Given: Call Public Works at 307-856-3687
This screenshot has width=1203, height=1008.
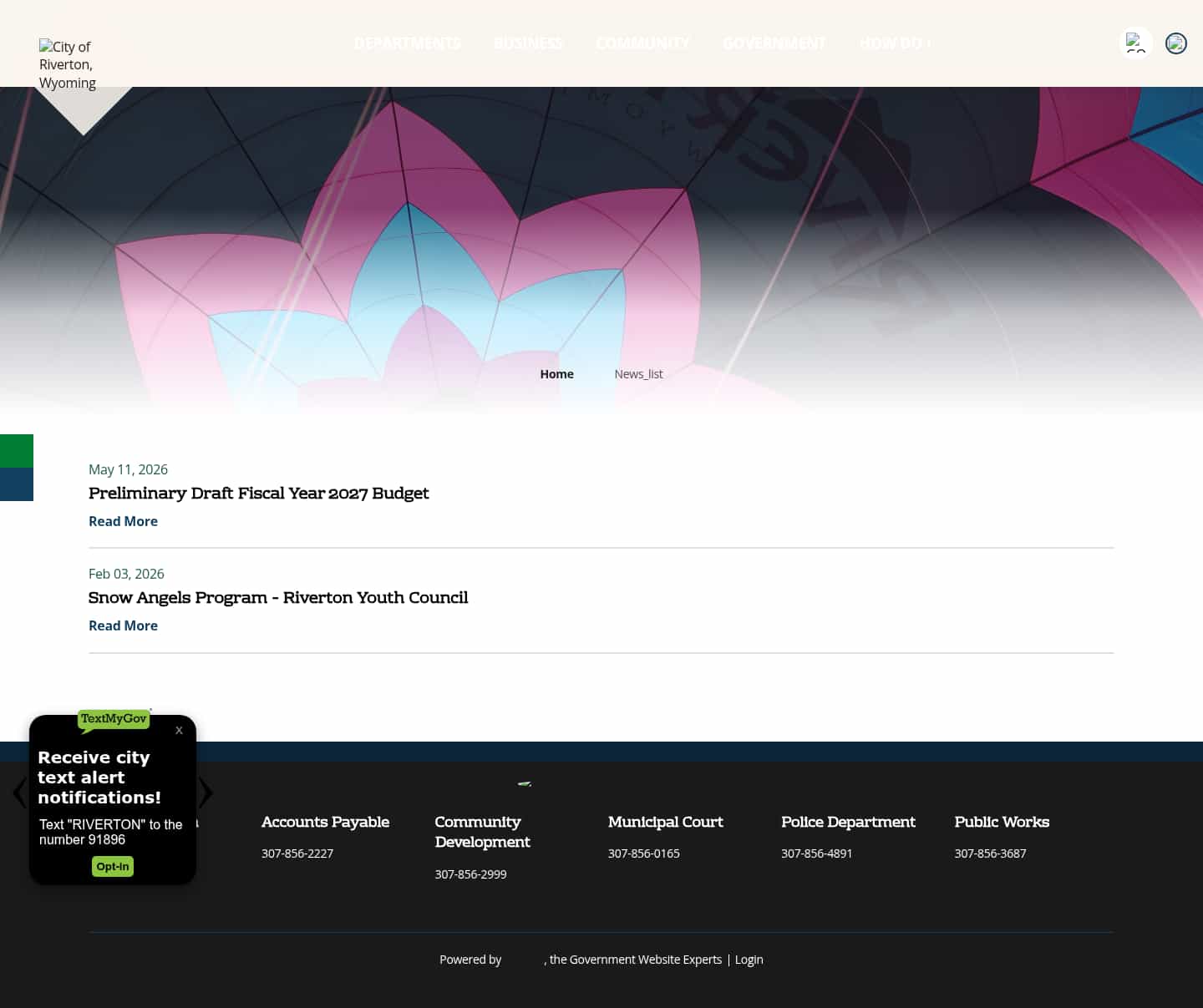Looking at the screenshot, I should click(x=990, y=854).
